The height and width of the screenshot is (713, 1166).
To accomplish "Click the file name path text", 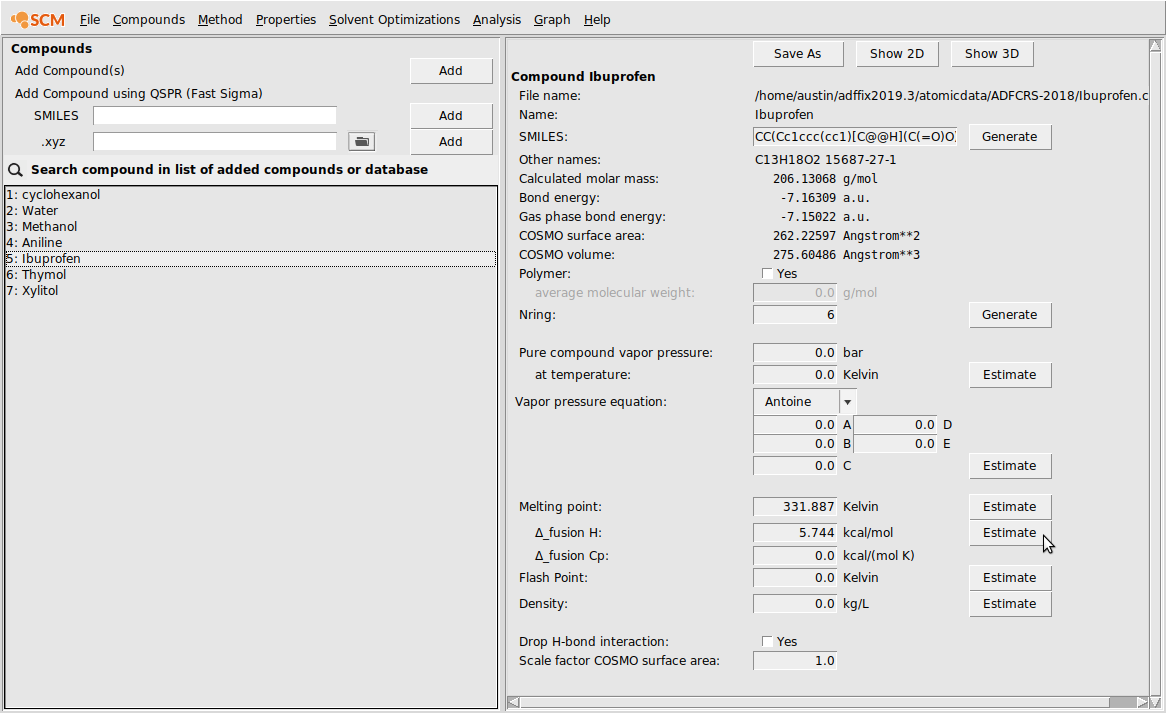I will (951, 96).
